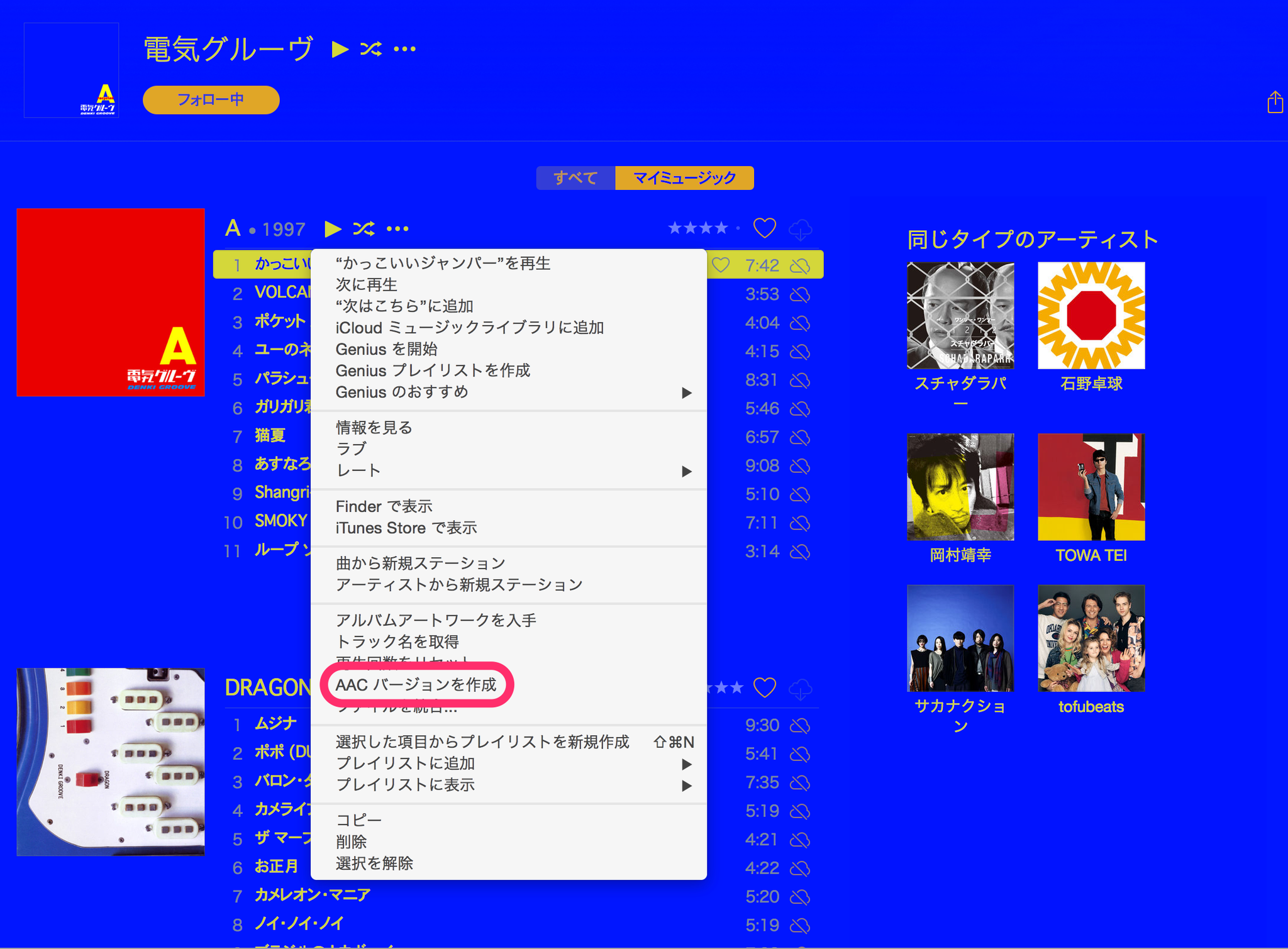Choose コピー in the context menu
1288x949 pixels.
[509, 821]
